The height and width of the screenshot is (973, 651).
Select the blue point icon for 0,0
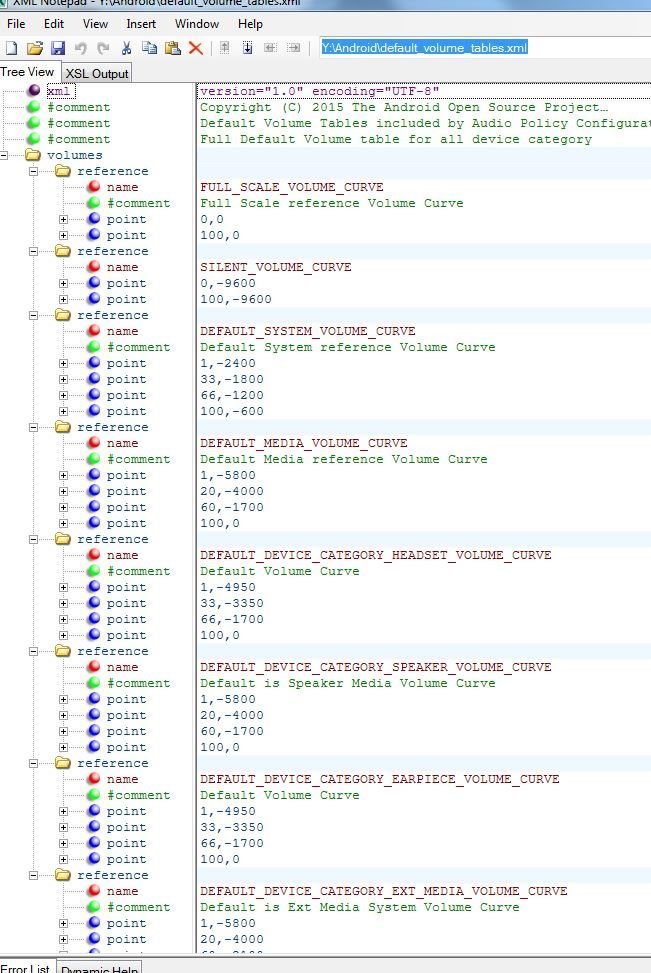[94, 218]
